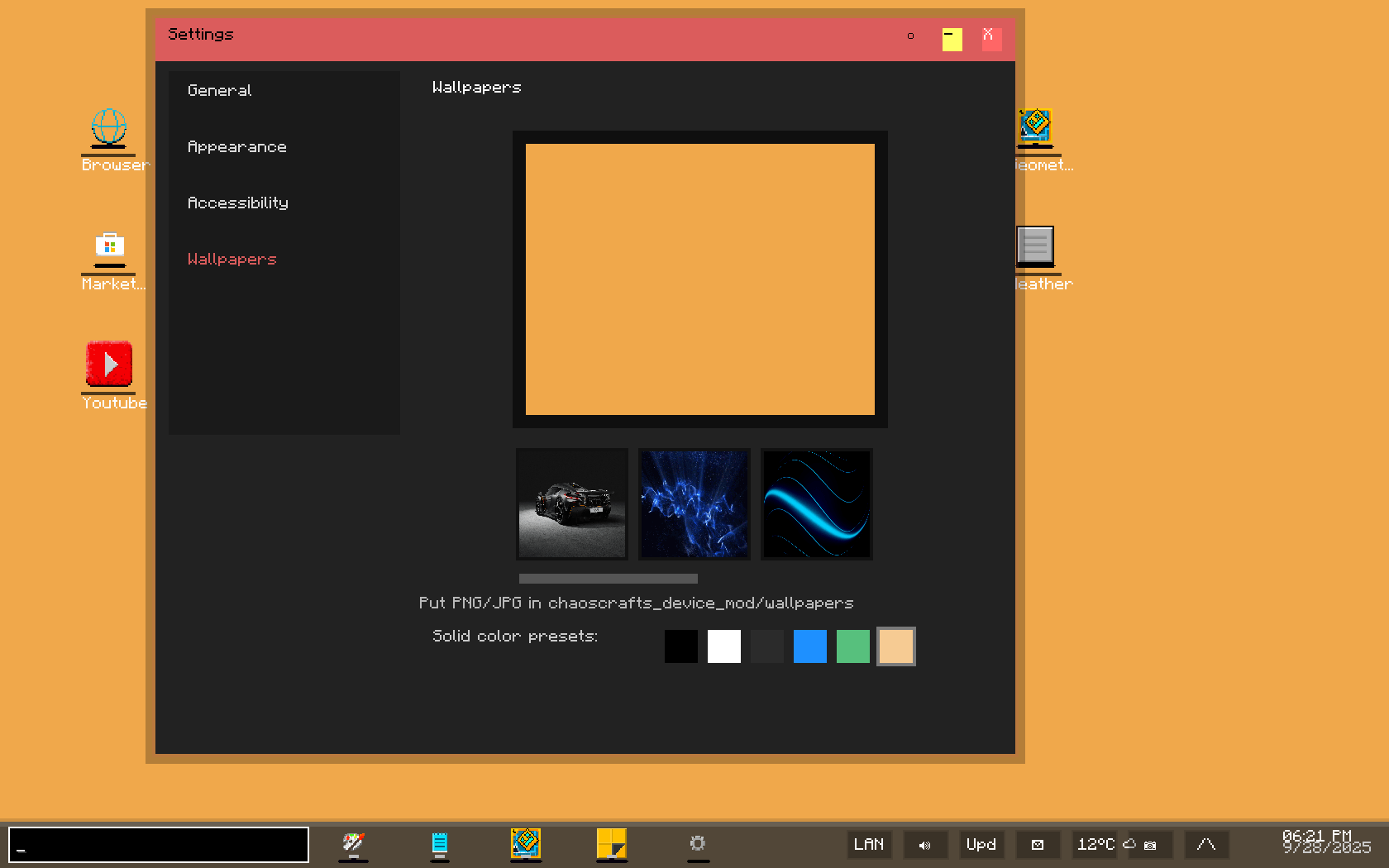Click the yellow sticky notes taskbar icon

click(612, 843)
